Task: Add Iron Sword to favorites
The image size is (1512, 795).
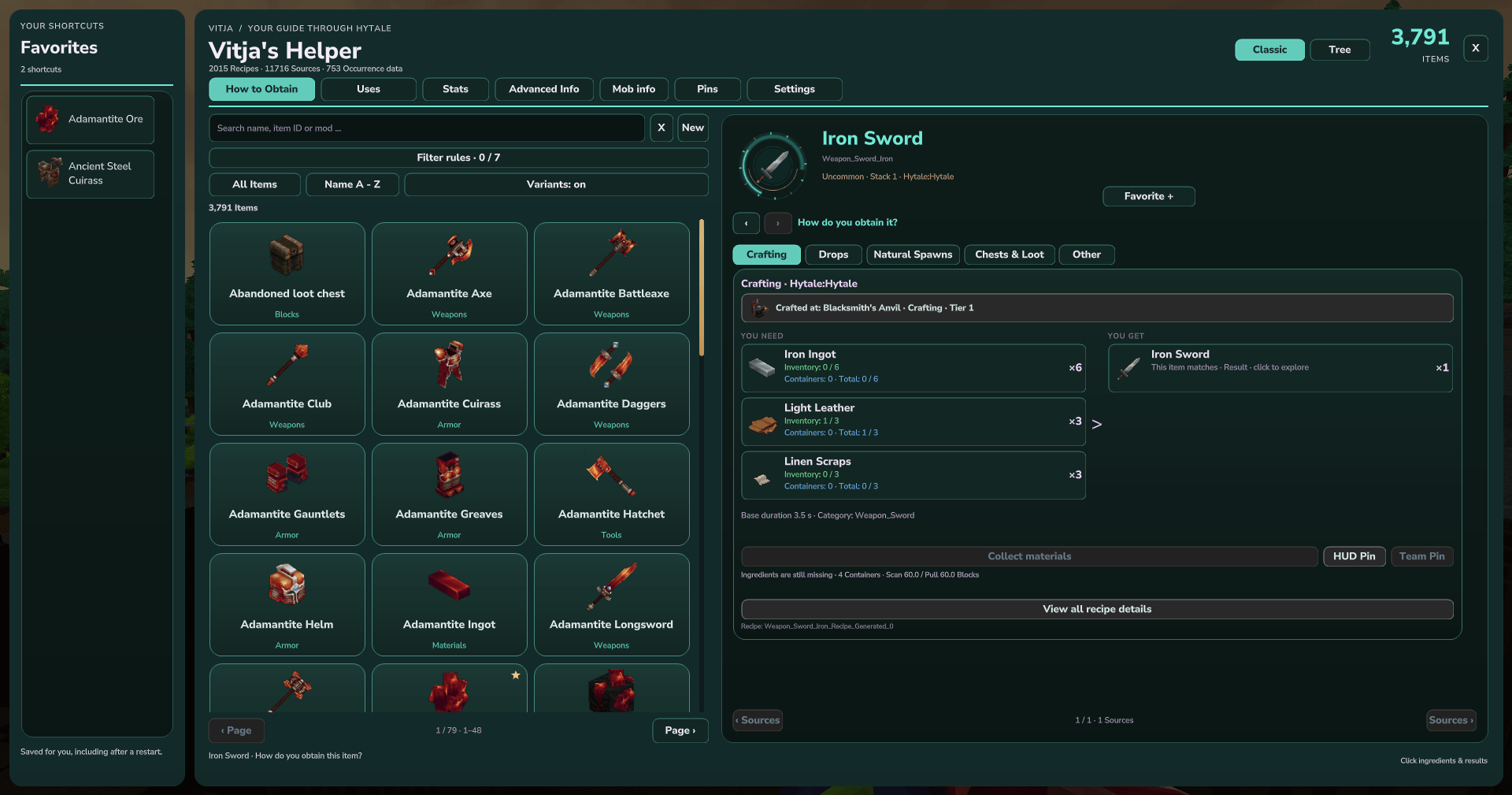Action: tap(1148, 196)
